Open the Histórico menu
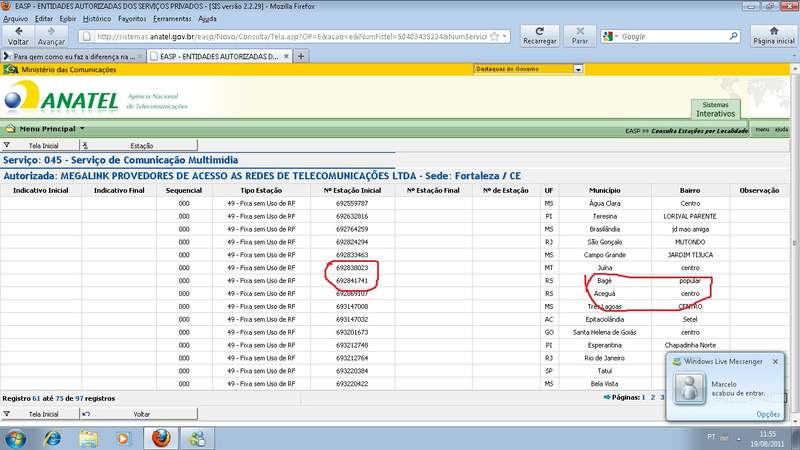Screen dimensions: 800x450 [97, 19]
